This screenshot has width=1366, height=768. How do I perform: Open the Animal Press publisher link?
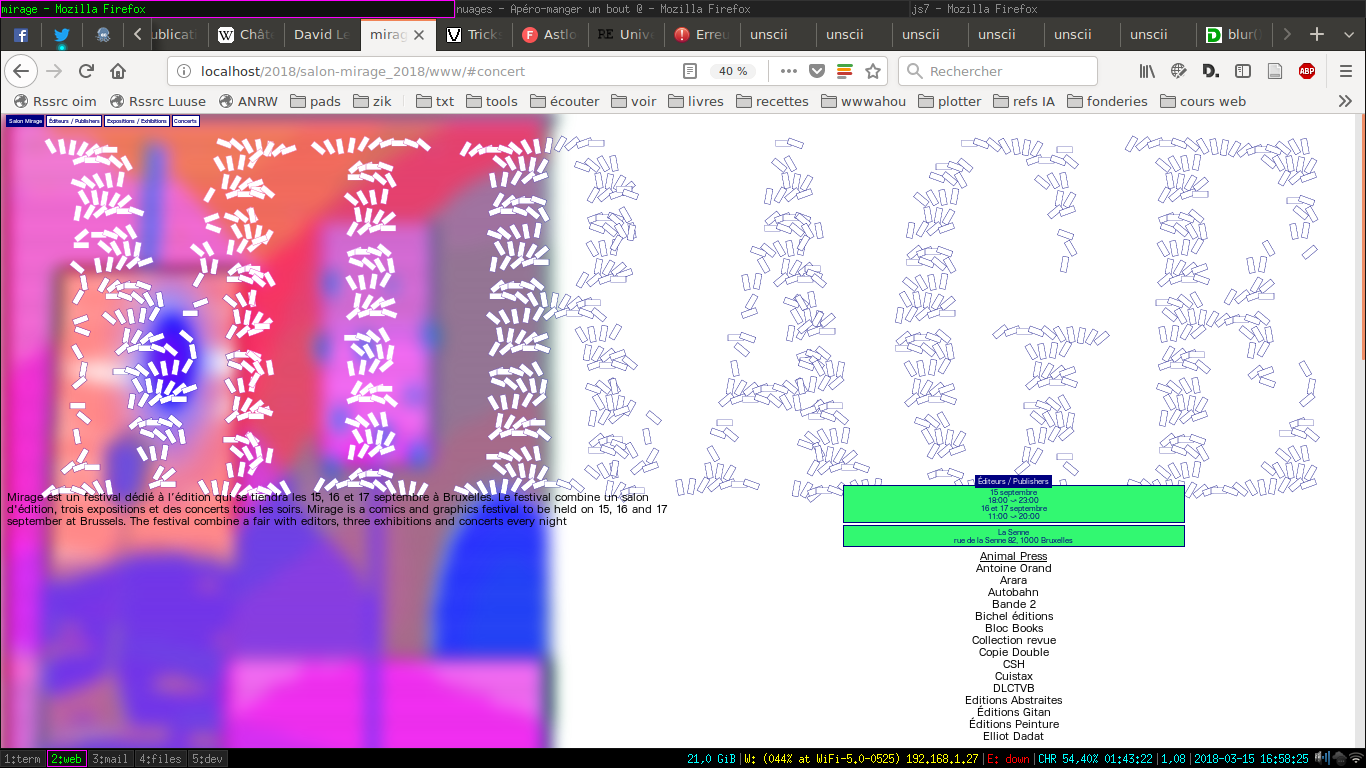coord(1013,556)
